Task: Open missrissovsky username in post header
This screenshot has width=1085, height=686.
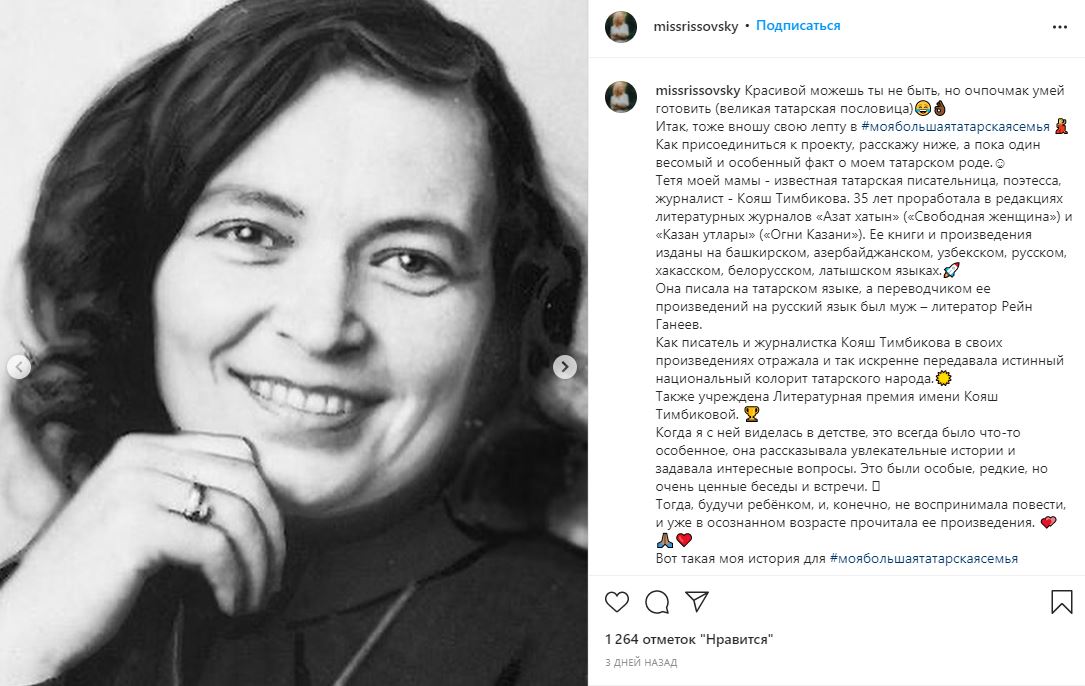Action: tap(696, 26)
